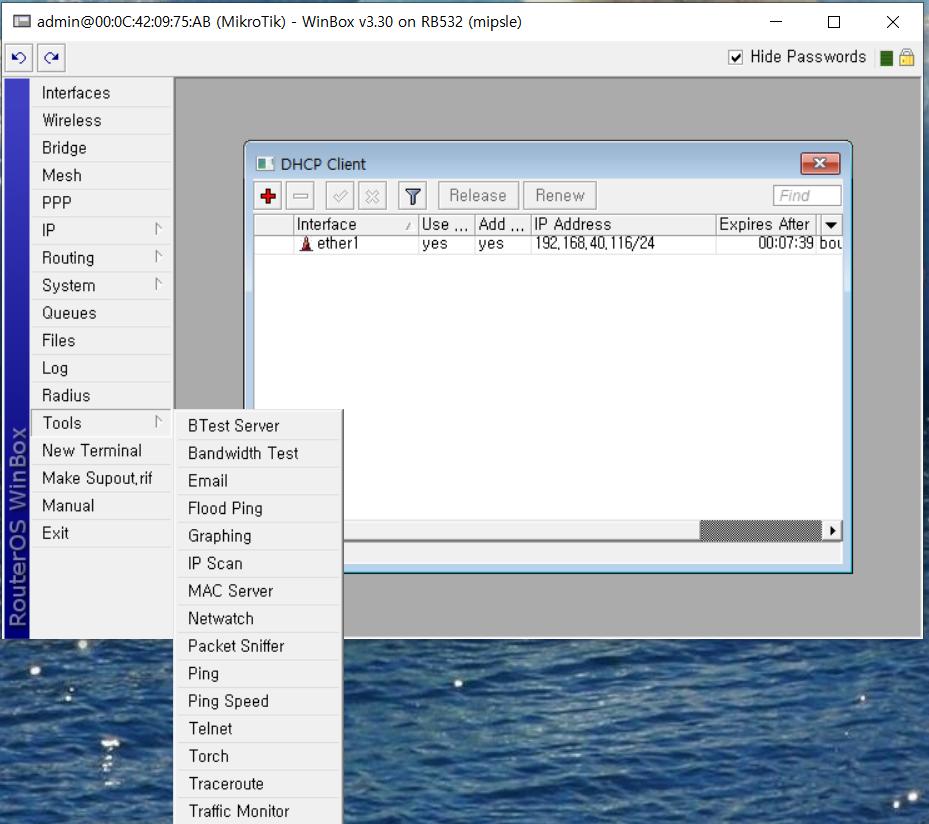Select Telnet in Tools submenu
The width and height of the screenshot is (929, 824).
coord(259,729)
